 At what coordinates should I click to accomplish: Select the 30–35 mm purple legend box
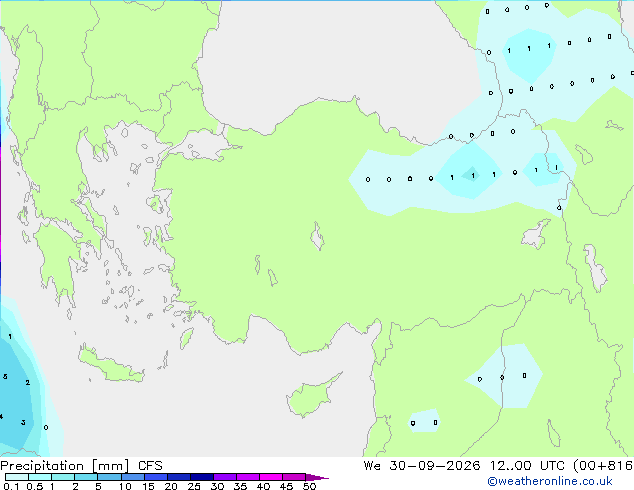pyautogui.click(x=225, y=477)
